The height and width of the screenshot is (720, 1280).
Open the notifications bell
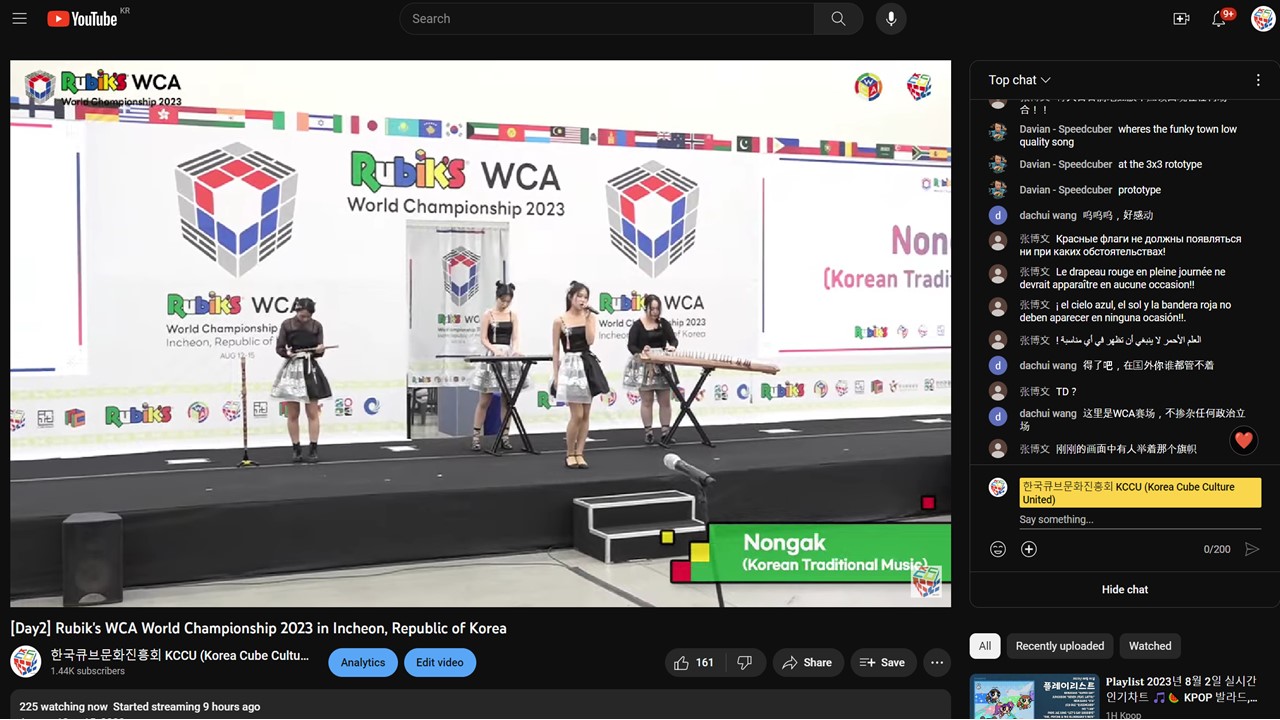[x=1220, y=19]
